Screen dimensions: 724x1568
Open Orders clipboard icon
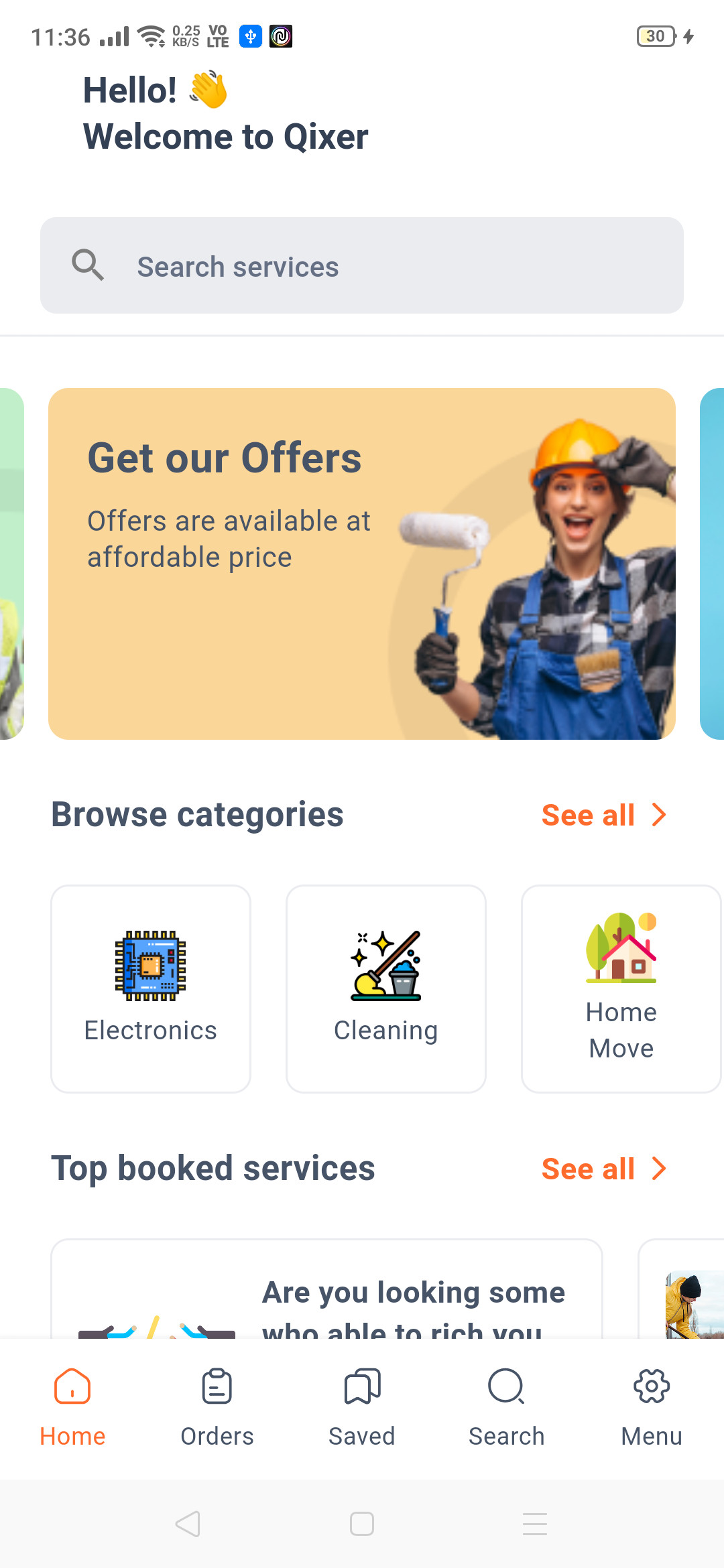click(x=217, y=1386)
